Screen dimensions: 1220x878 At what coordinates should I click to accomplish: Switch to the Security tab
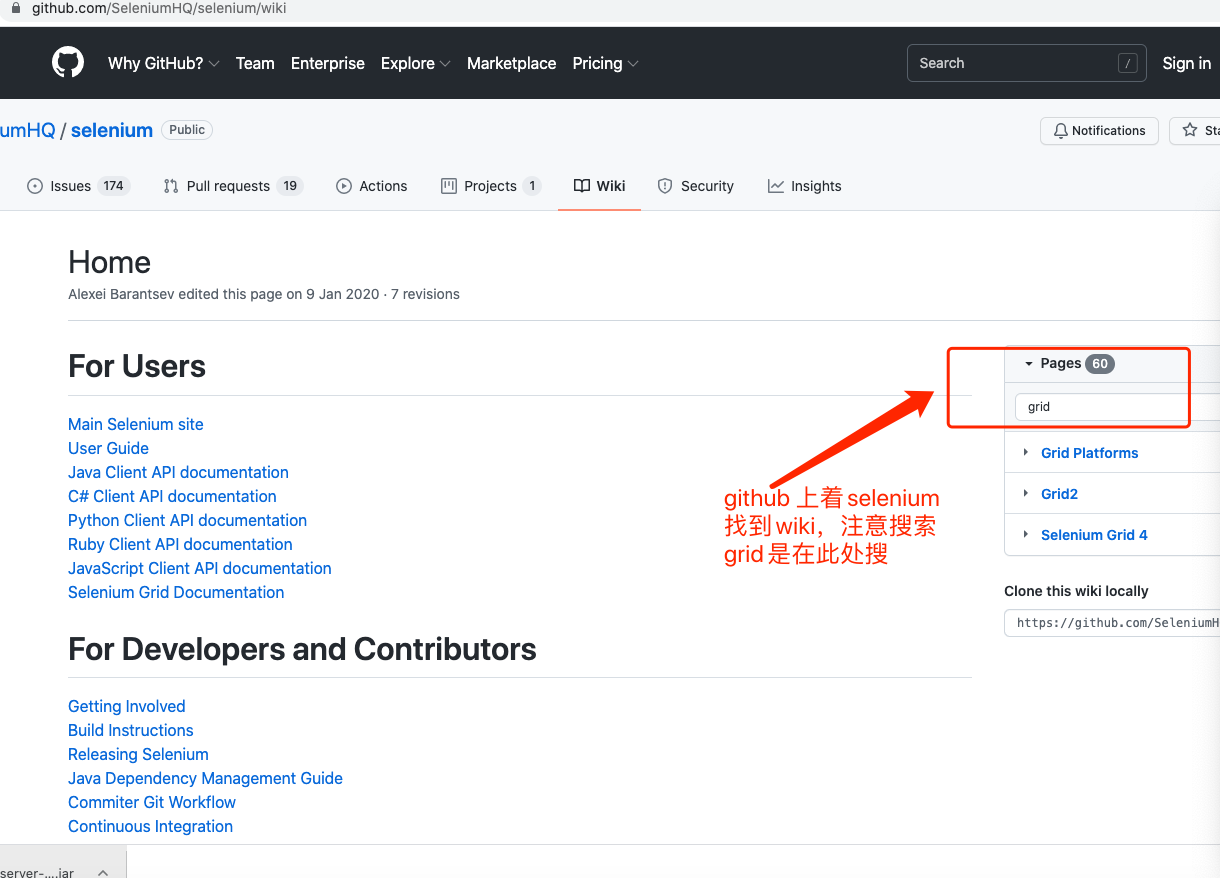tap(696, 186)
